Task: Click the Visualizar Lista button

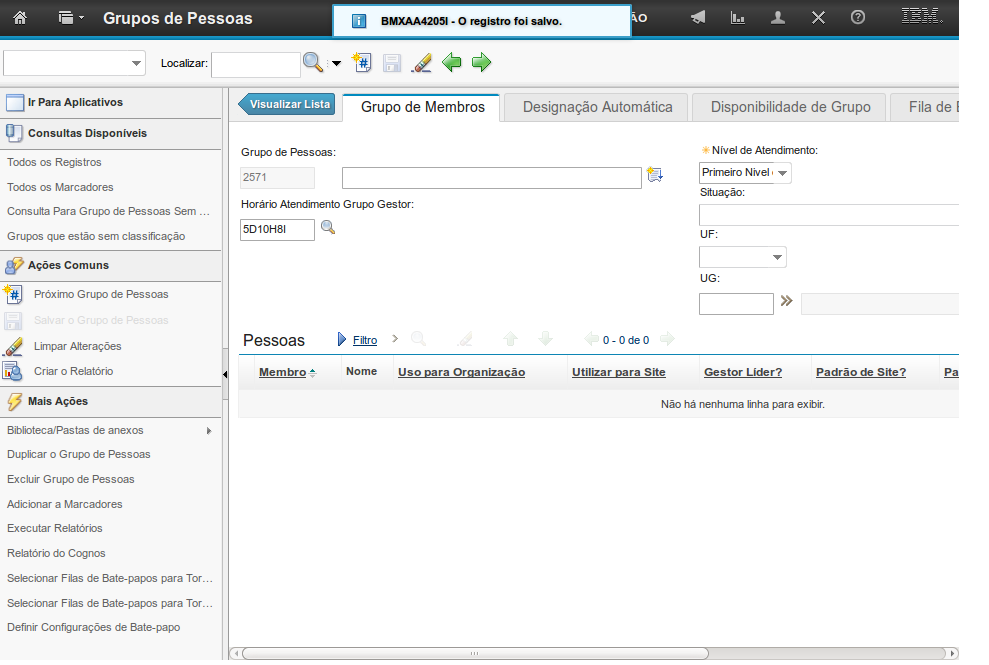Action: pos(288,104)
